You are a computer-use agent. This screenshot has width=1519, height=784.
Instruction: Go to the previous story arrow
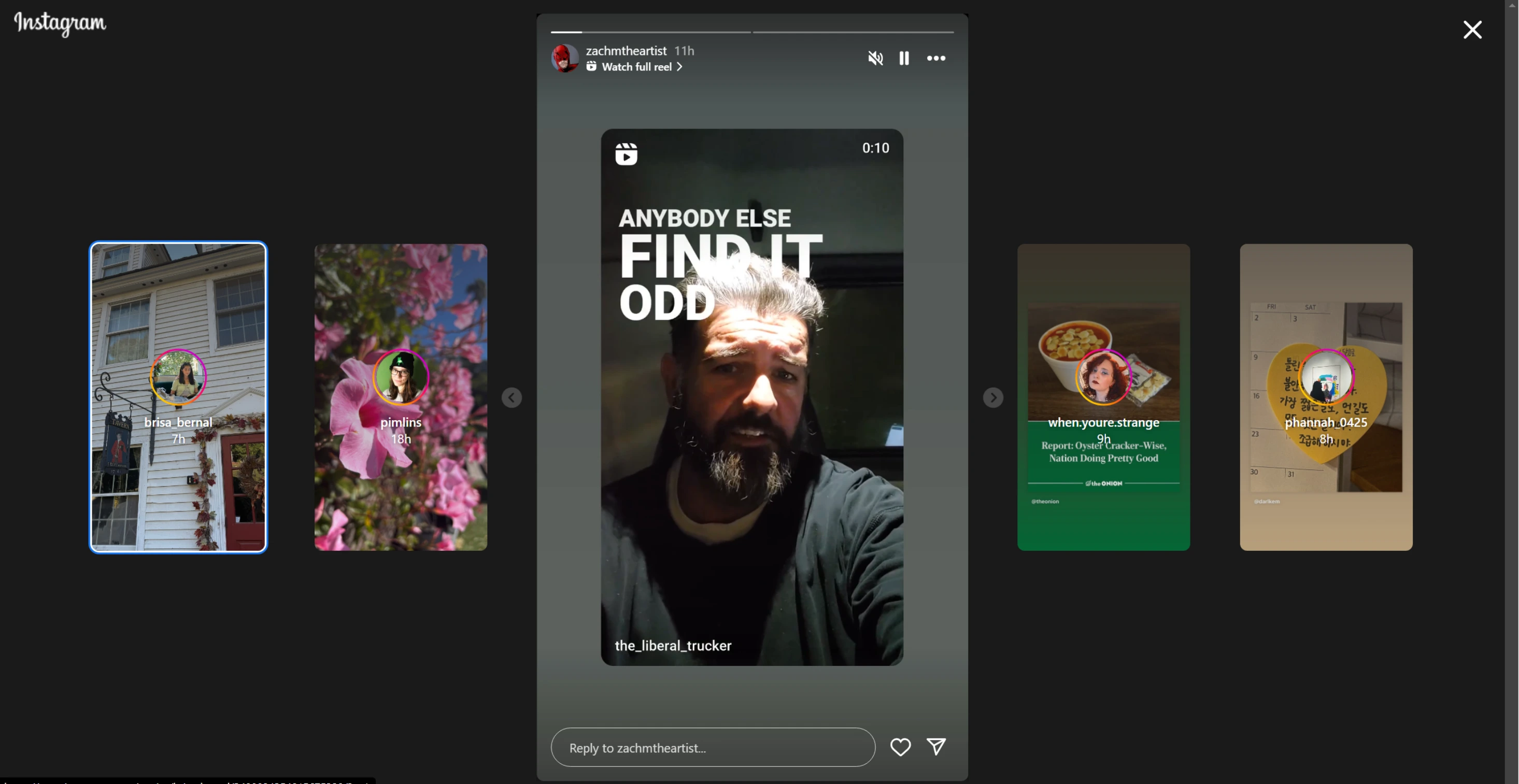click(x=511, y=397)
